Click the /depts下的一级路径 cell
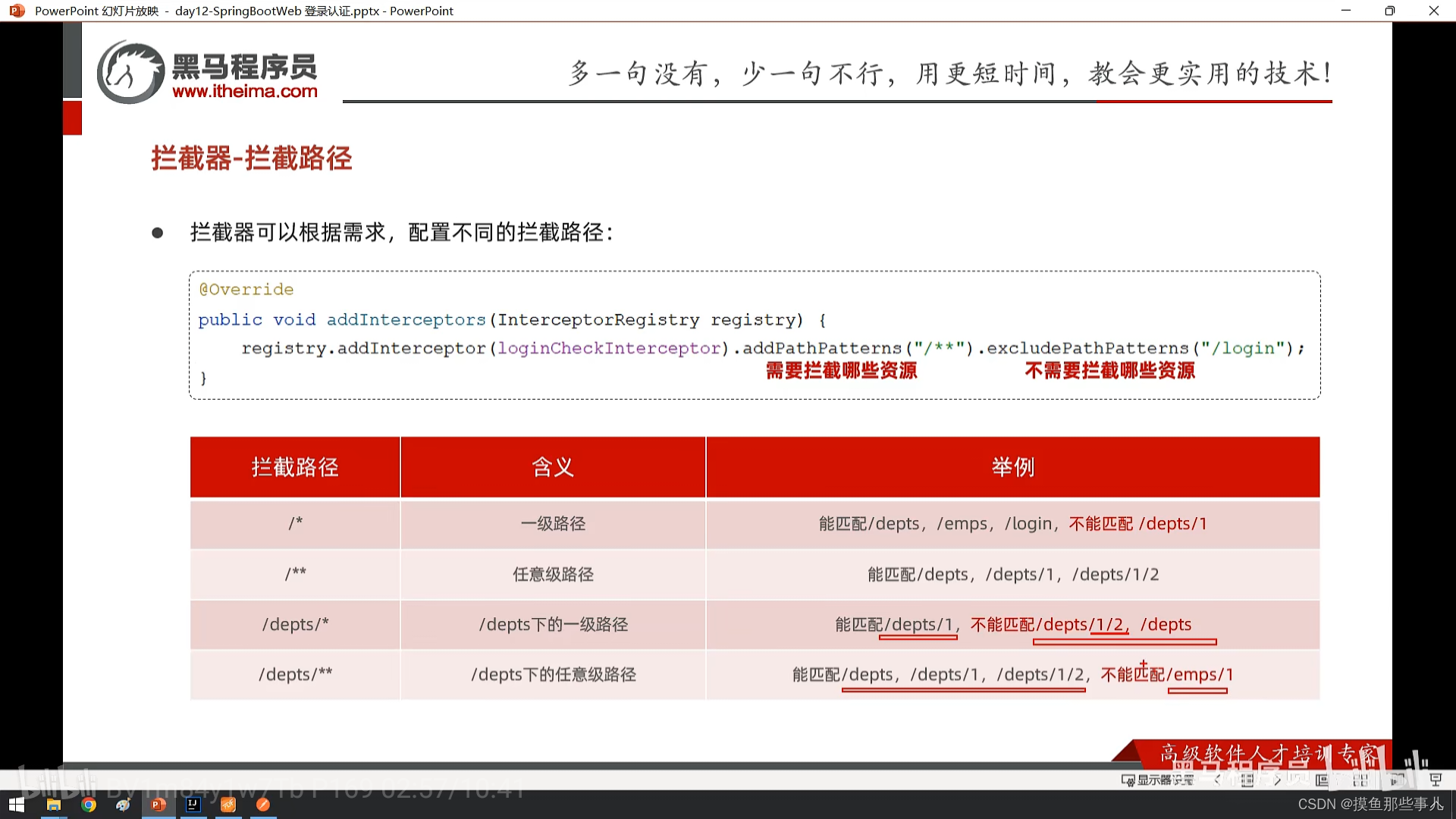The image size is (1456, 819). point(553,624)
